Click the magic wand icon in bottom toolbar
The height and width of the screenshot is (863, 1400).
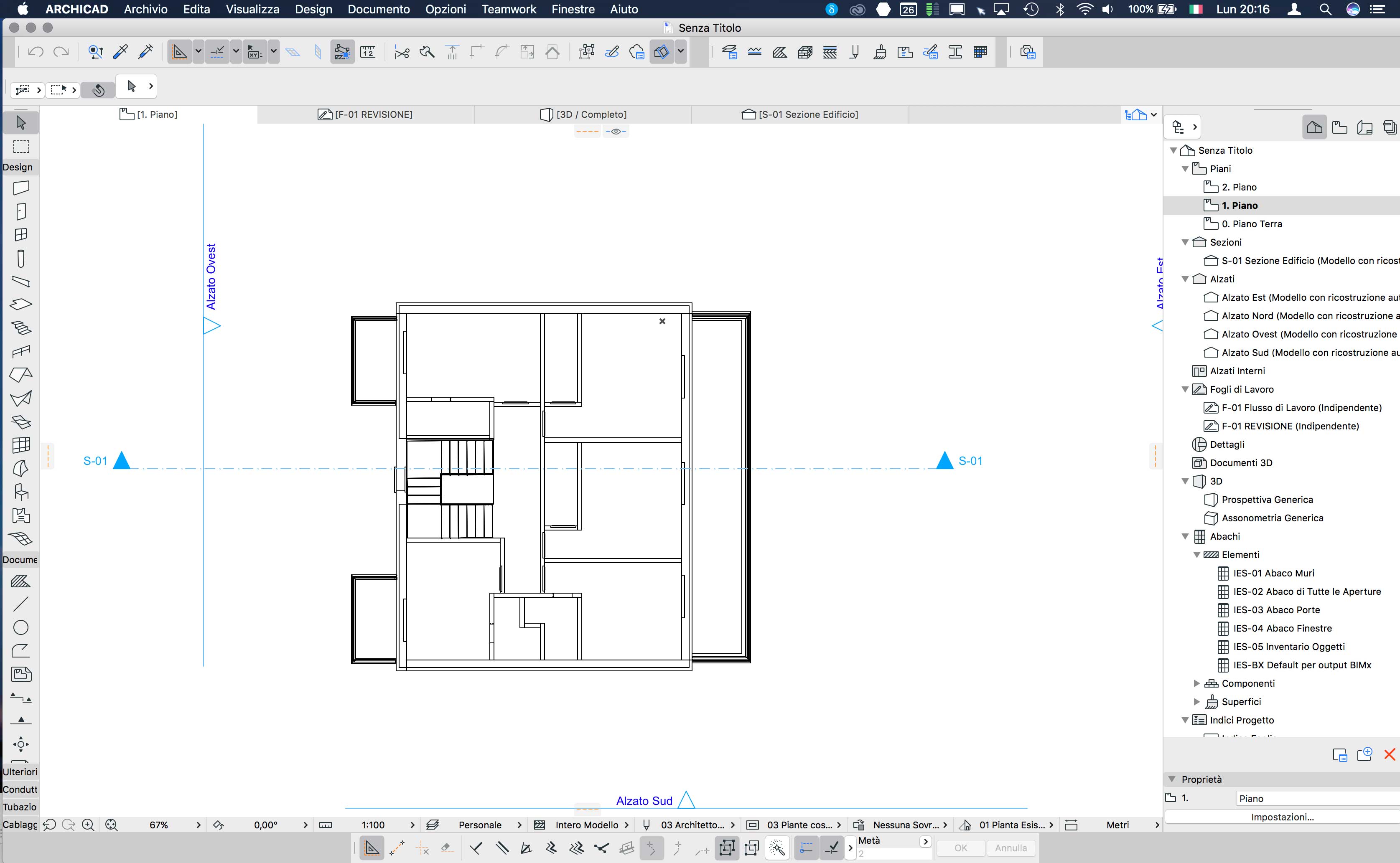point(777,848)
